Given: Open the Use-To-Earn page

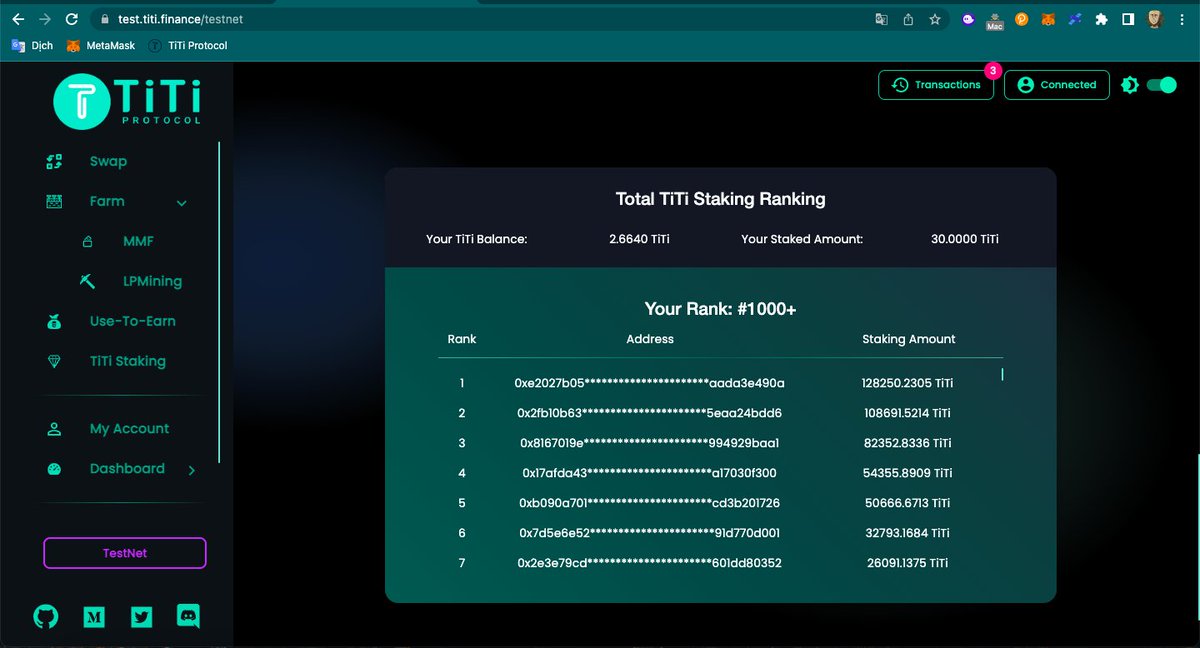Looking at the screenshot, I should tap(132, 321).
